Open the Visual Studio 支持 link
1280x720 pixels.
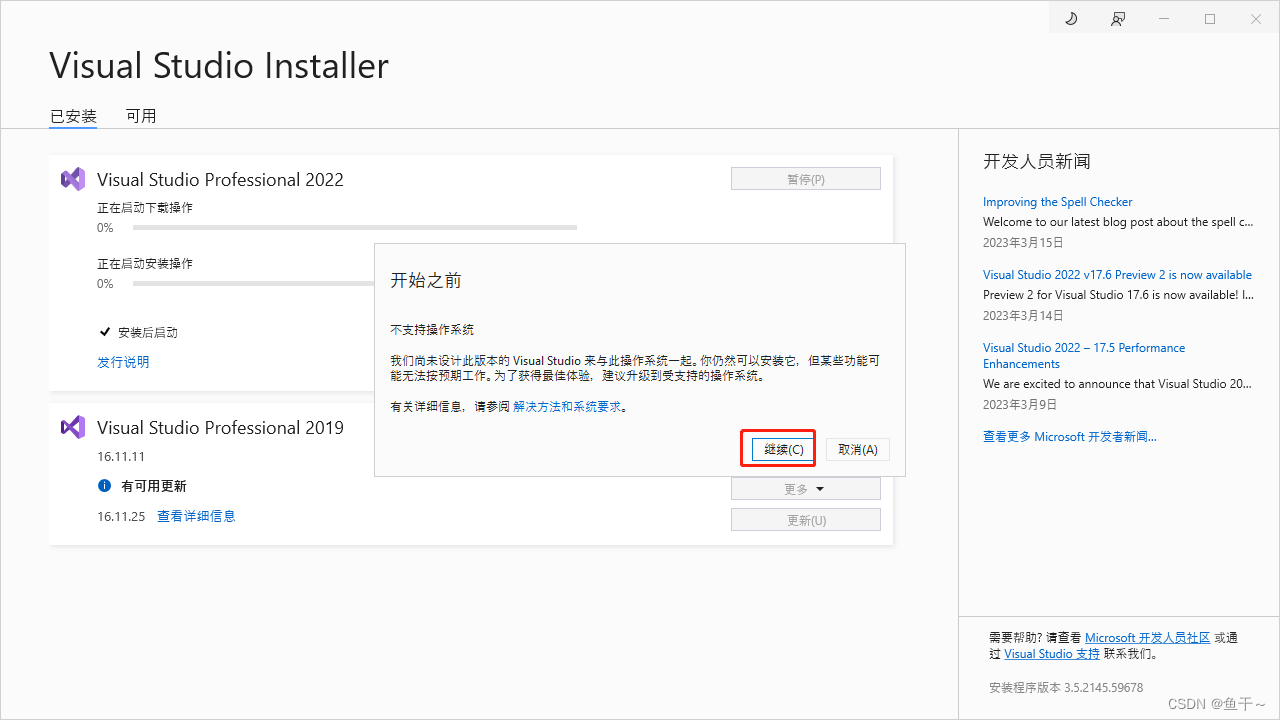(1052, 654)
